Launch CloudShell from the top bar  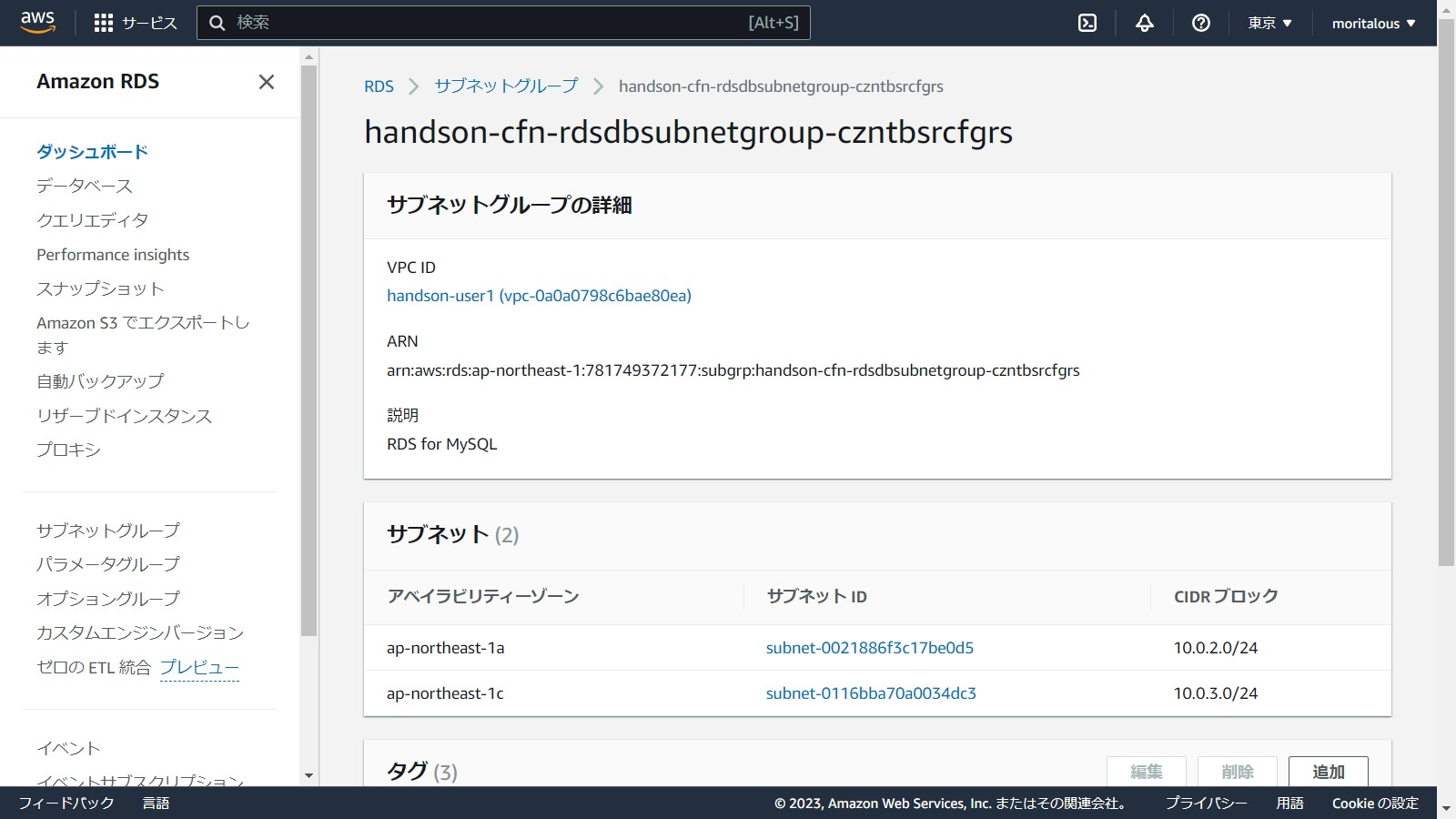click(1087, 23)
